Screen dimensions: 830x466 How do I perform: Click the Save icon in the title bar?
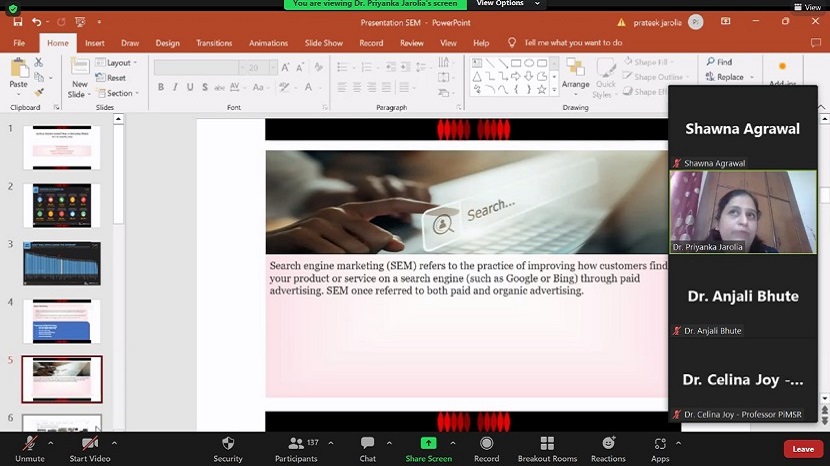tap(16, 21)
